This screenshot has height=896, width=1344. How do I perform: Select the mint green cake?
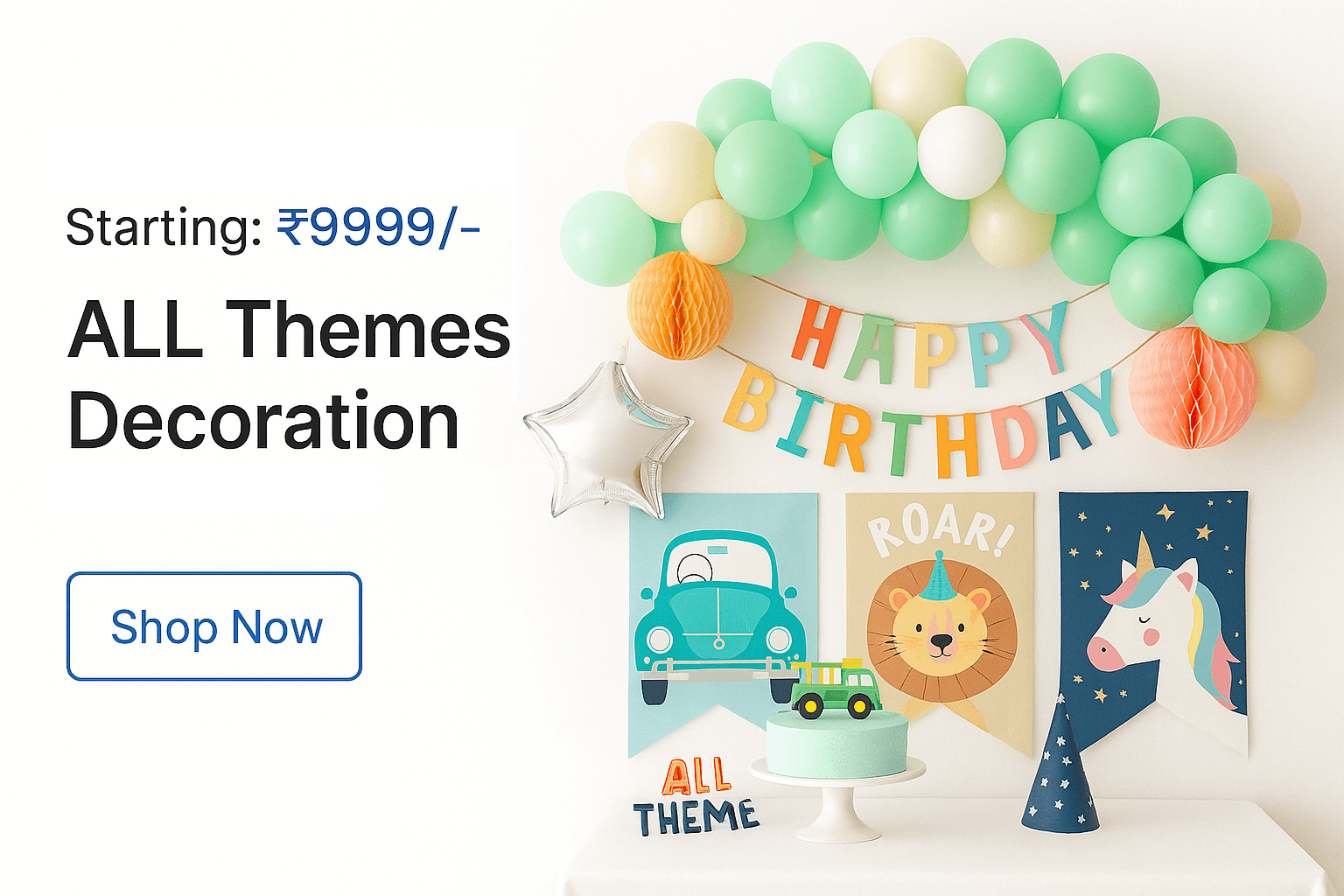click(x=836, y=744)
